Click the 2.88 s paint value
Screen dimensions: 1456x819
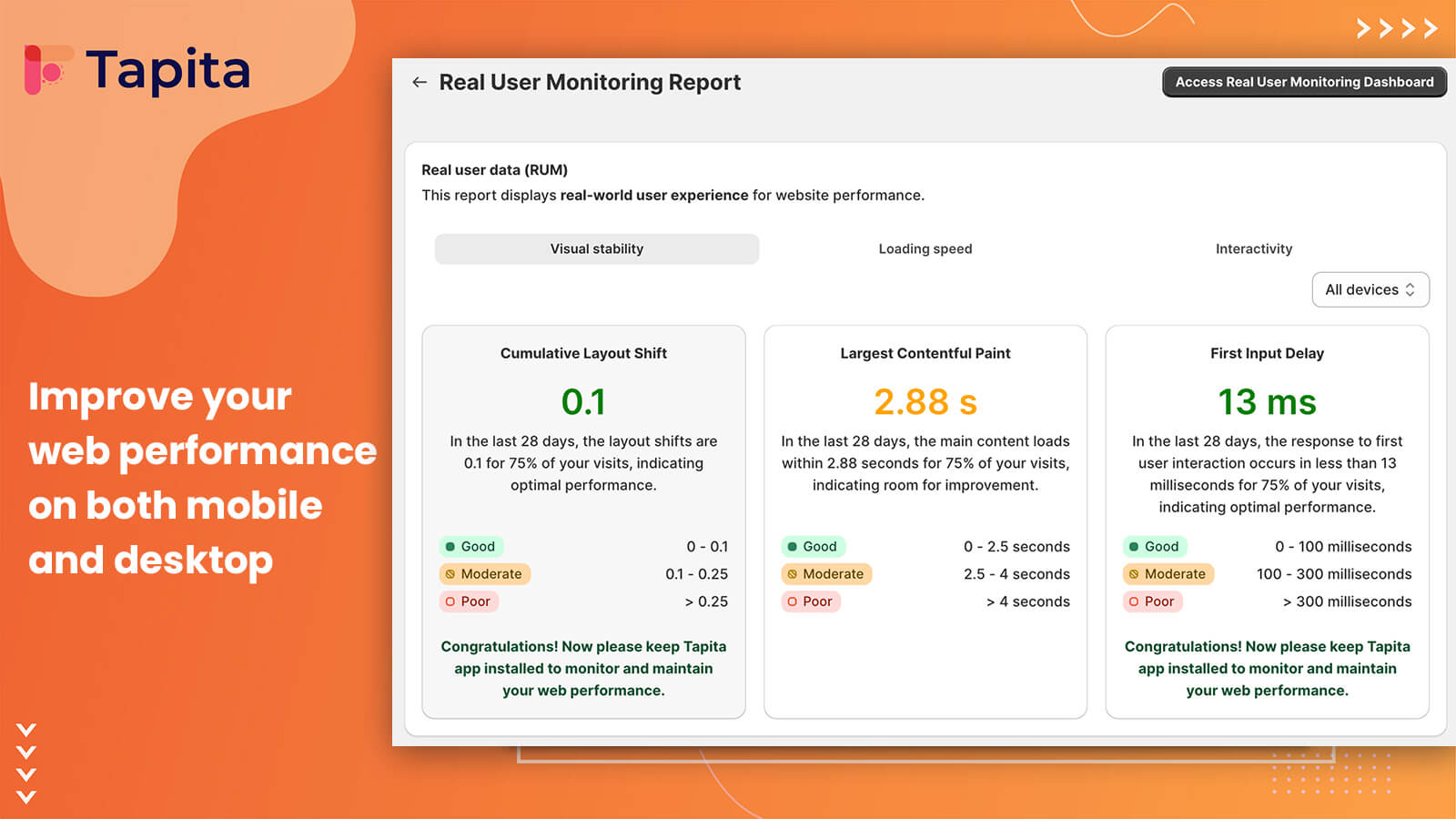925,401
